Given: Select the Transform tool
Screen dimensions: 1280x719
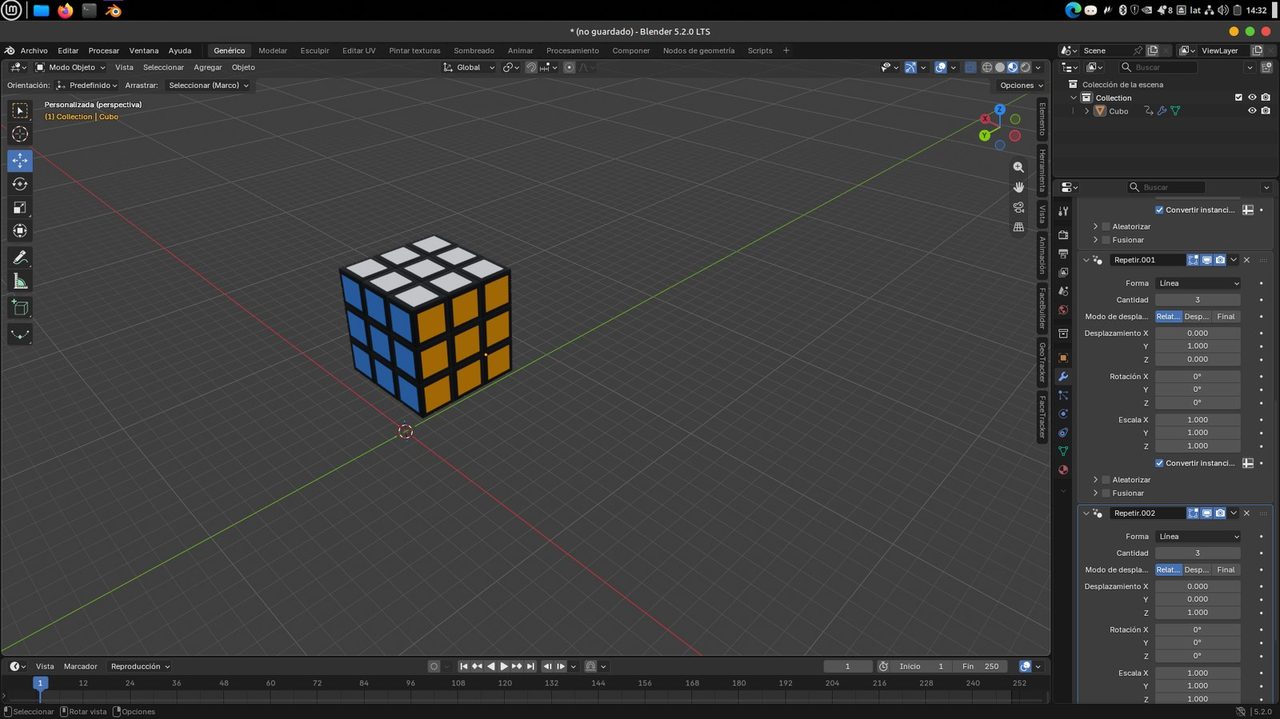Looking at the screenshot, I should 20,231.
